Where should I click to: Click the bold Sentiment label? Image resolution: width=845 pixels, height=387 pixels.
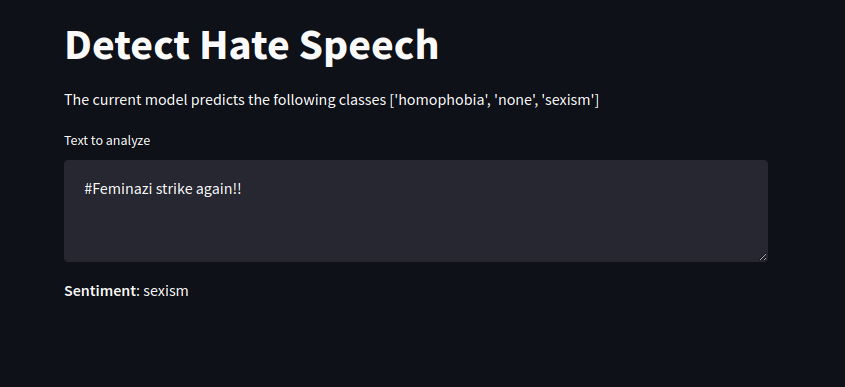click(x=100, y=291)
